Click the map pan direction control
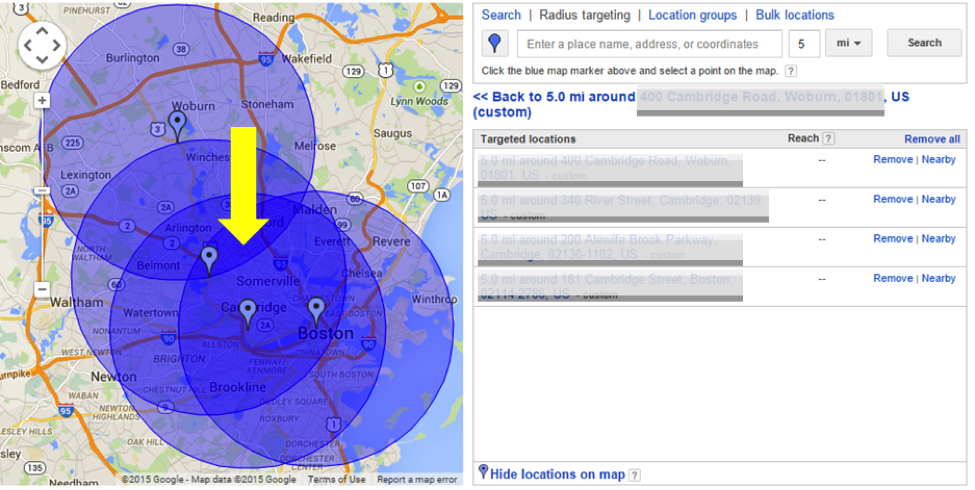 (x=42, y=44)
